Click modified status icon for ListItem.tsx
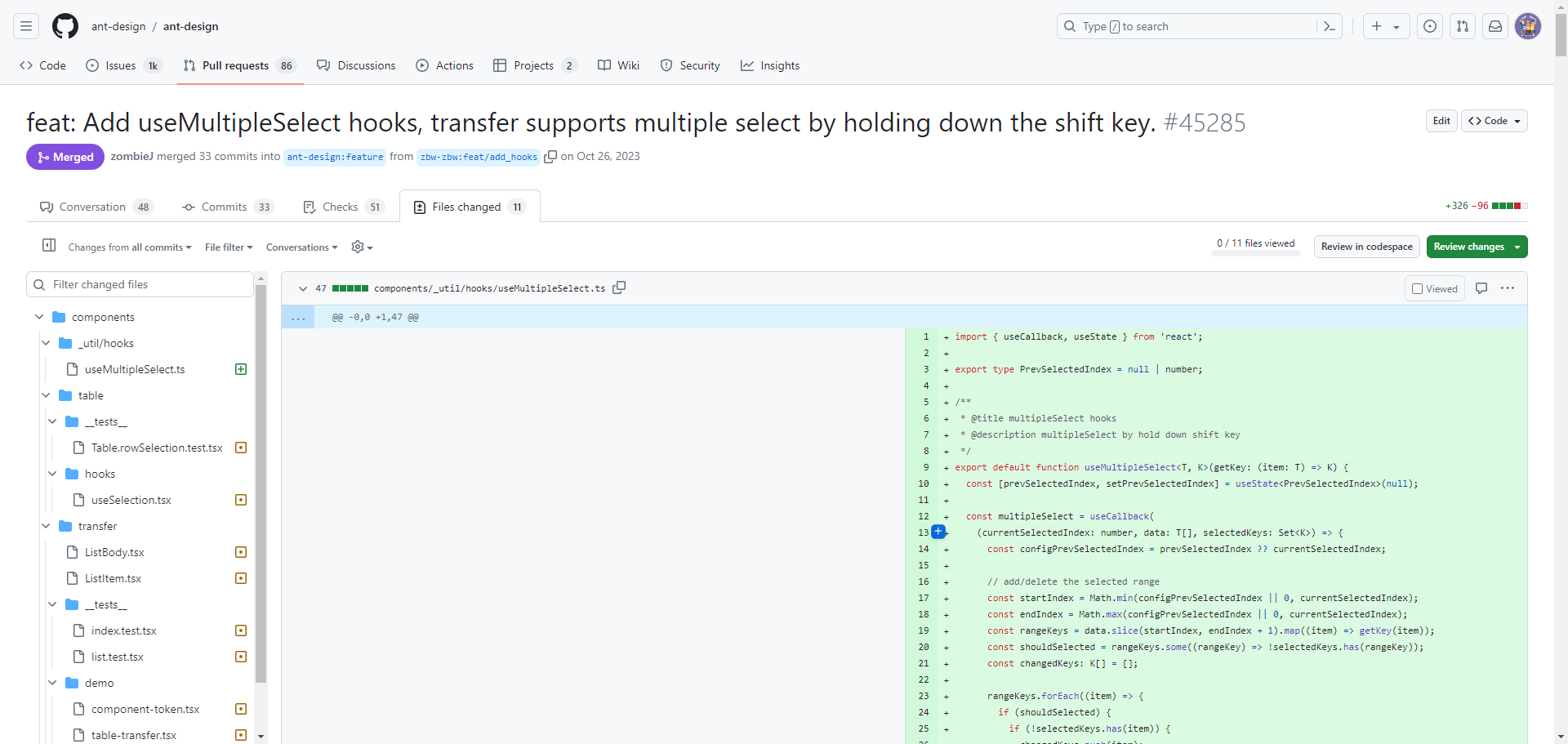1568x744 pixels. point(241,578)
